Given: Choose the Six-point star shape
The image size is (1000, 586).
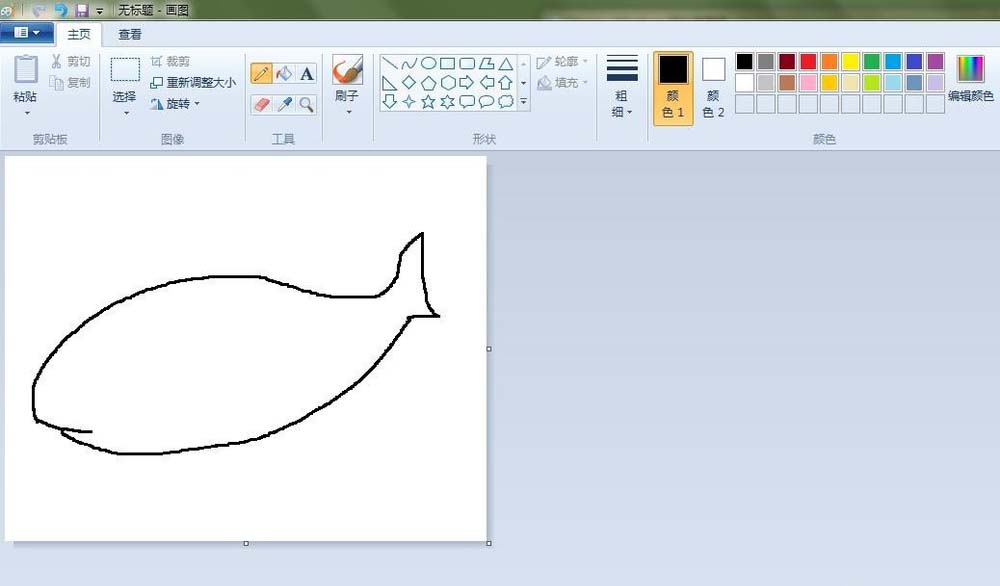Looking at the screenshot, I should pos(448,101).
